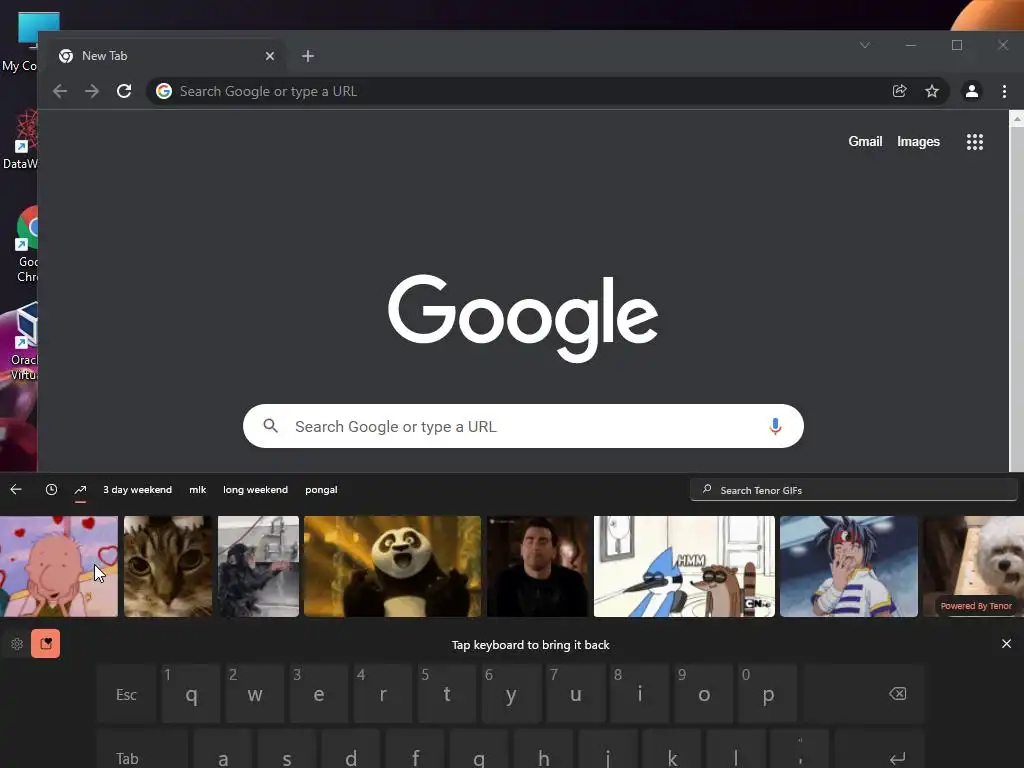Pick the Kung Fu Panda GIF
The image size is (1024, 768).
pos(392,566)
